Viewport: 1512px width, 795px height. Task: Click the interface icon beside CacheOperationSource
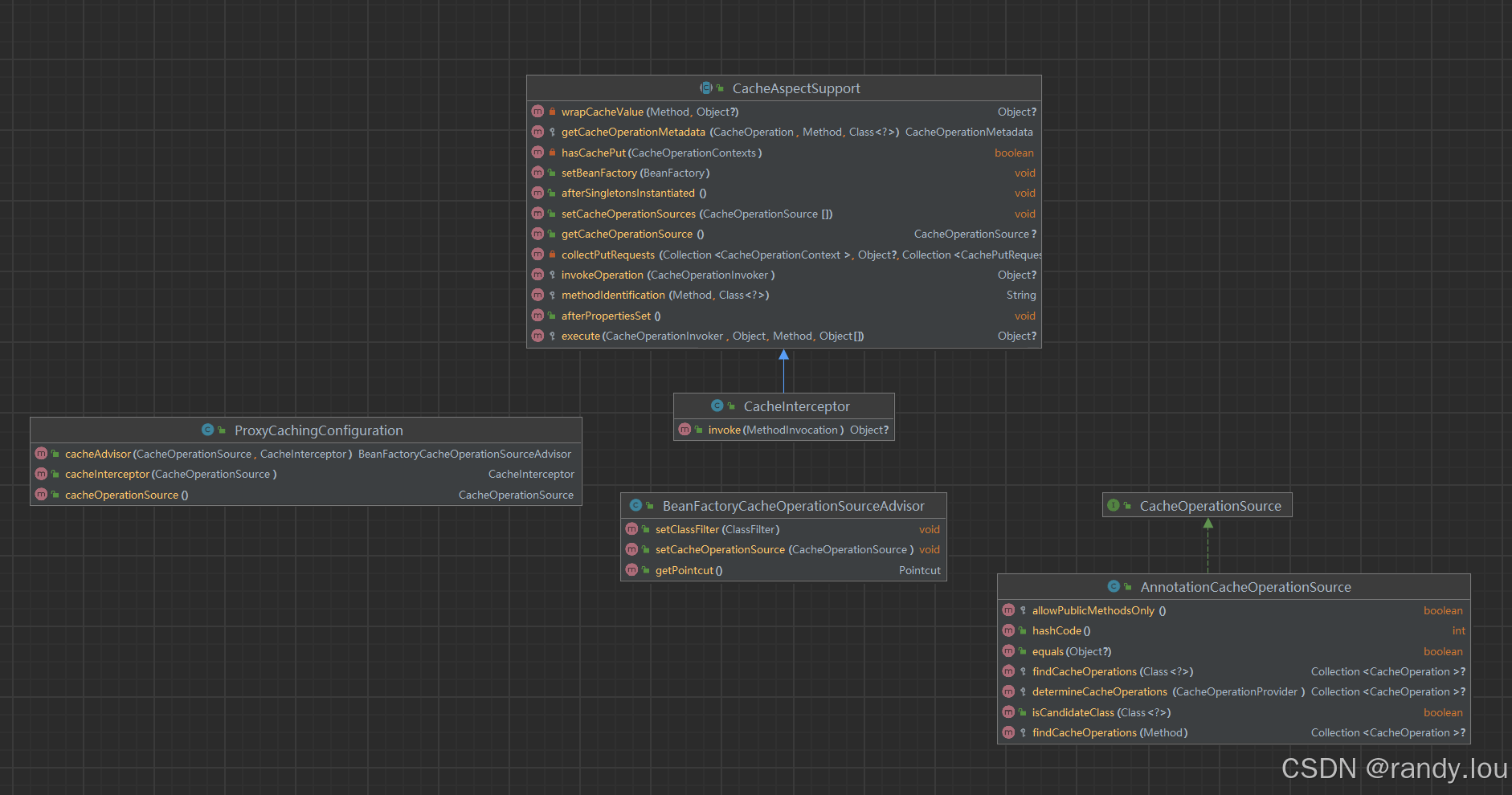coord(1114,506)
